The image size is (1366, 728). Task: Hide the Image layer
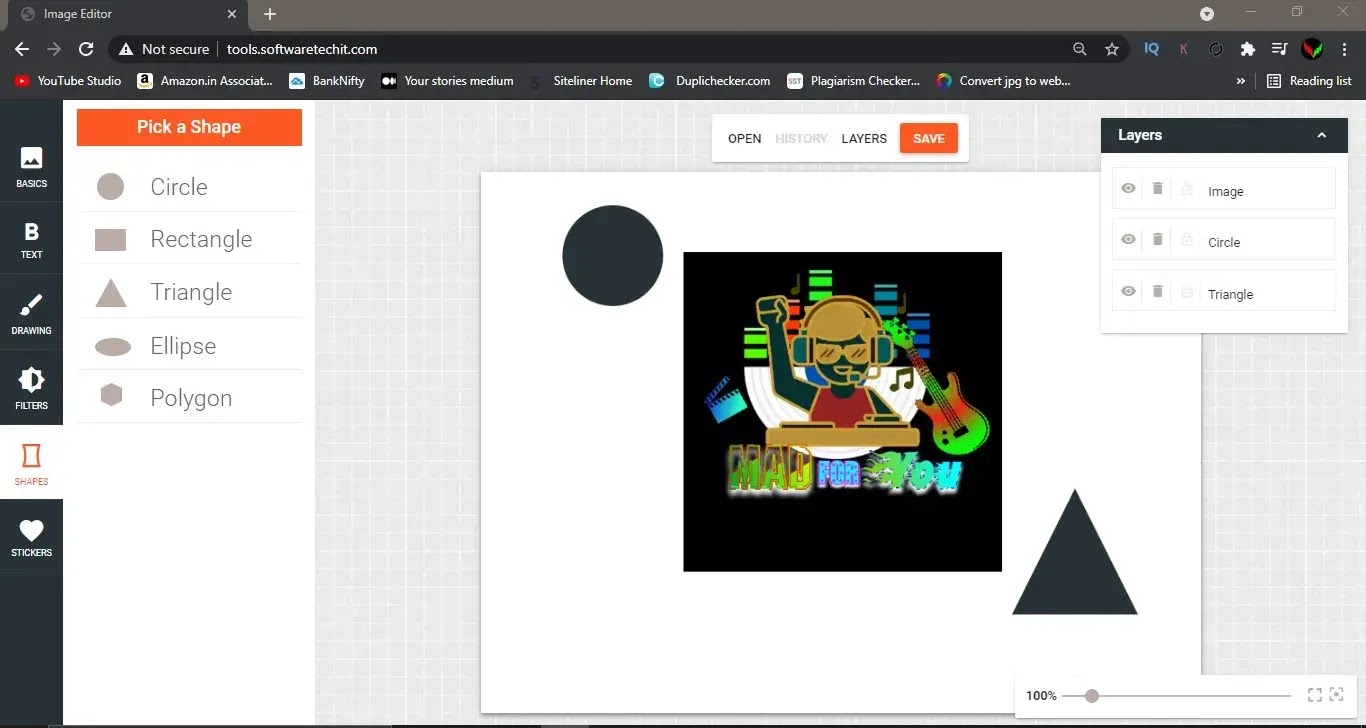click(x=1128, y=188)
